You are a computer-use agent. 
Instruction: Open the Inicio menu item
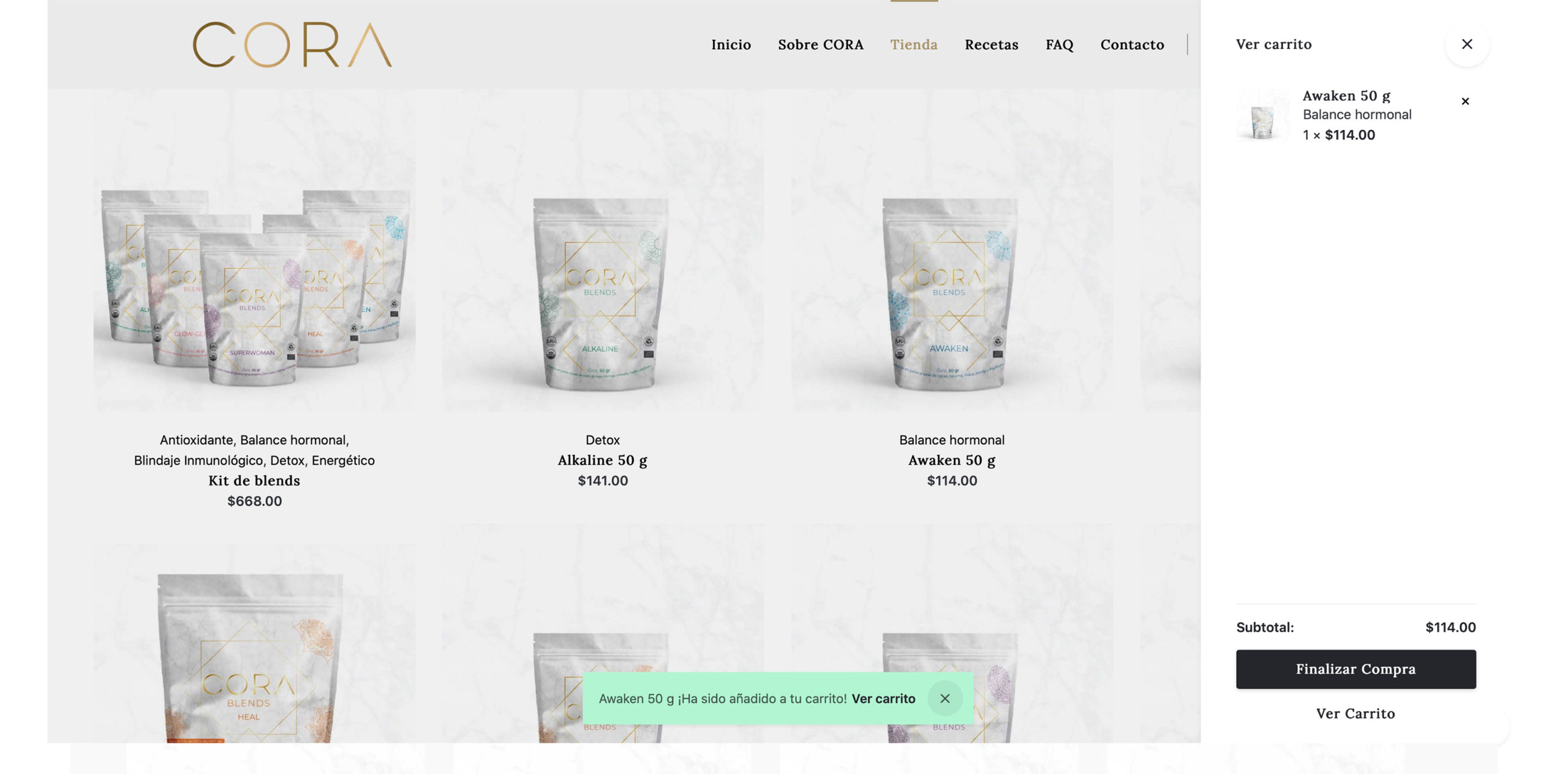(x=731, y=45)
